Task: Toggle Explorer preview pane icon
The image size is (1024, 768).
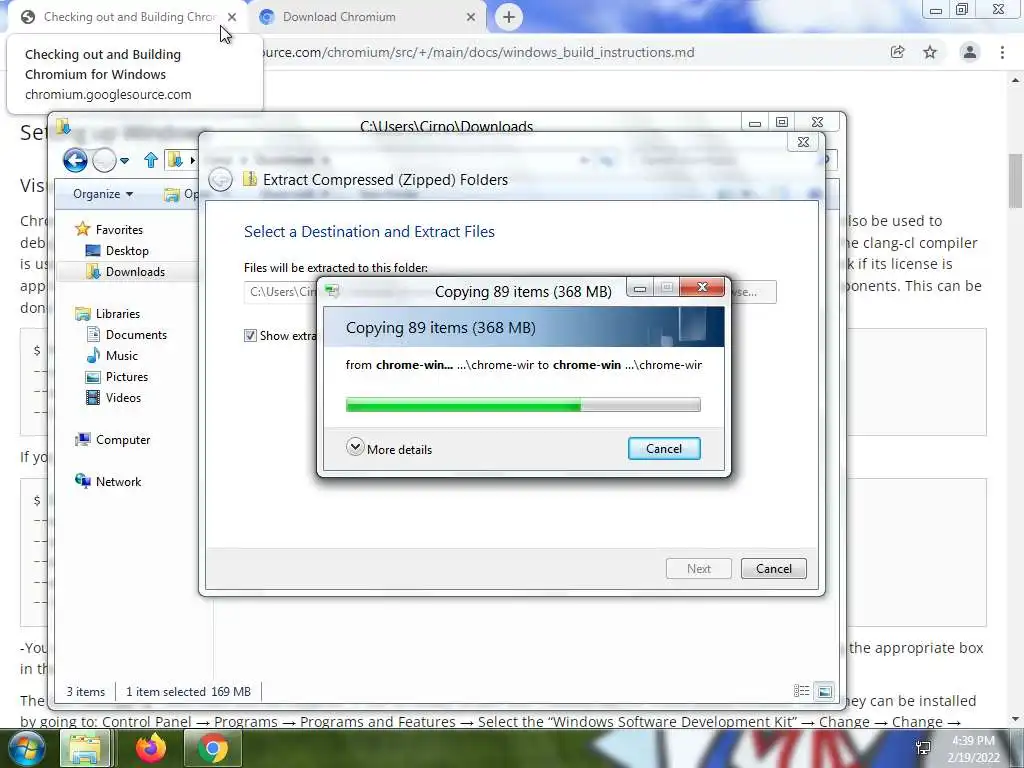Action: 825,691
